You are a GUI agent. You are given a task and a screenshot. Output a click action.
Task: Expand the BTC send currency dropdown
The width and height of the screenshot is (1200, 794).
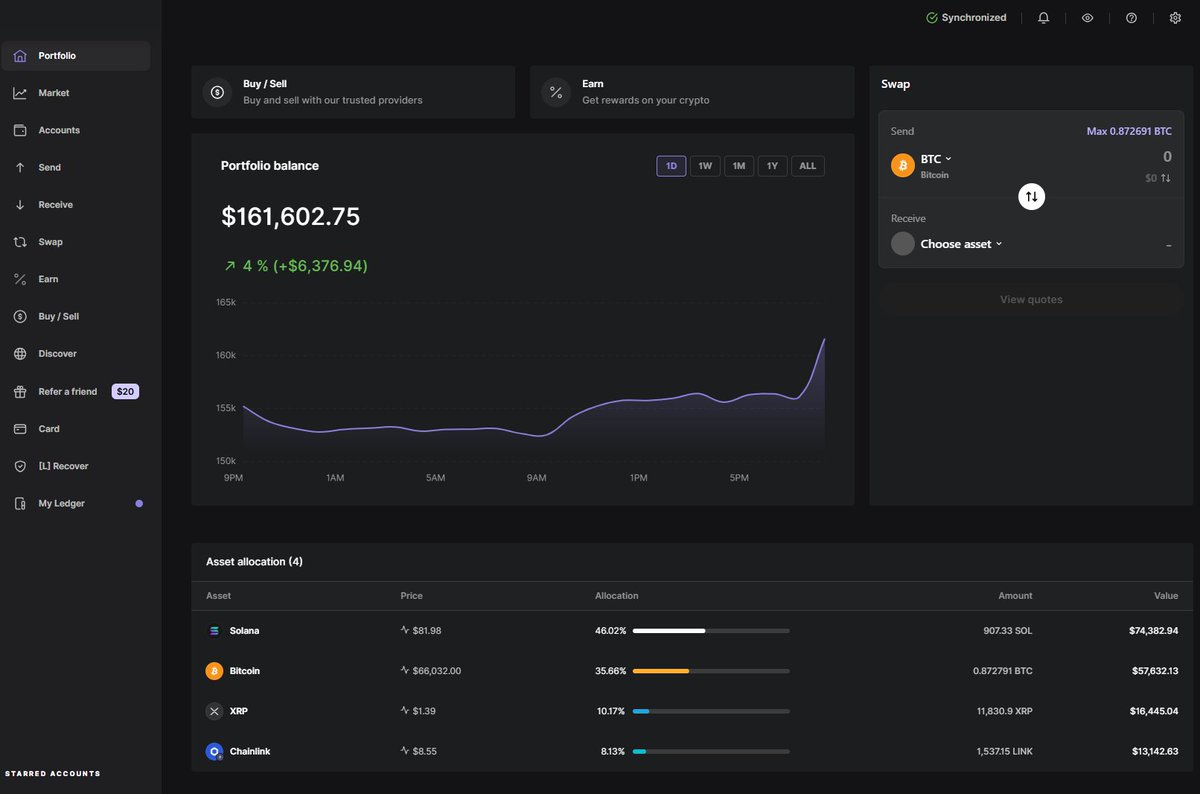pos(936,159)
